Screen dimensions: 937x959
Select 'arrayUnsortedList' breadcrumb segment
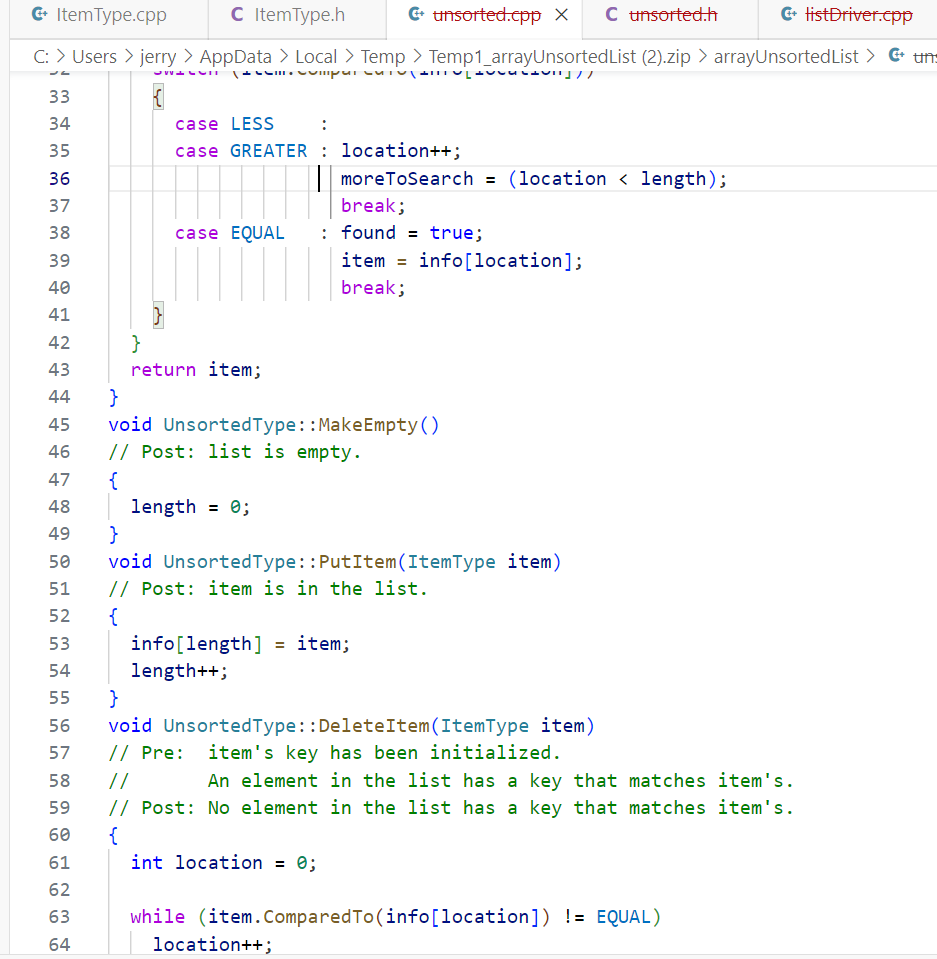point(786,57)
